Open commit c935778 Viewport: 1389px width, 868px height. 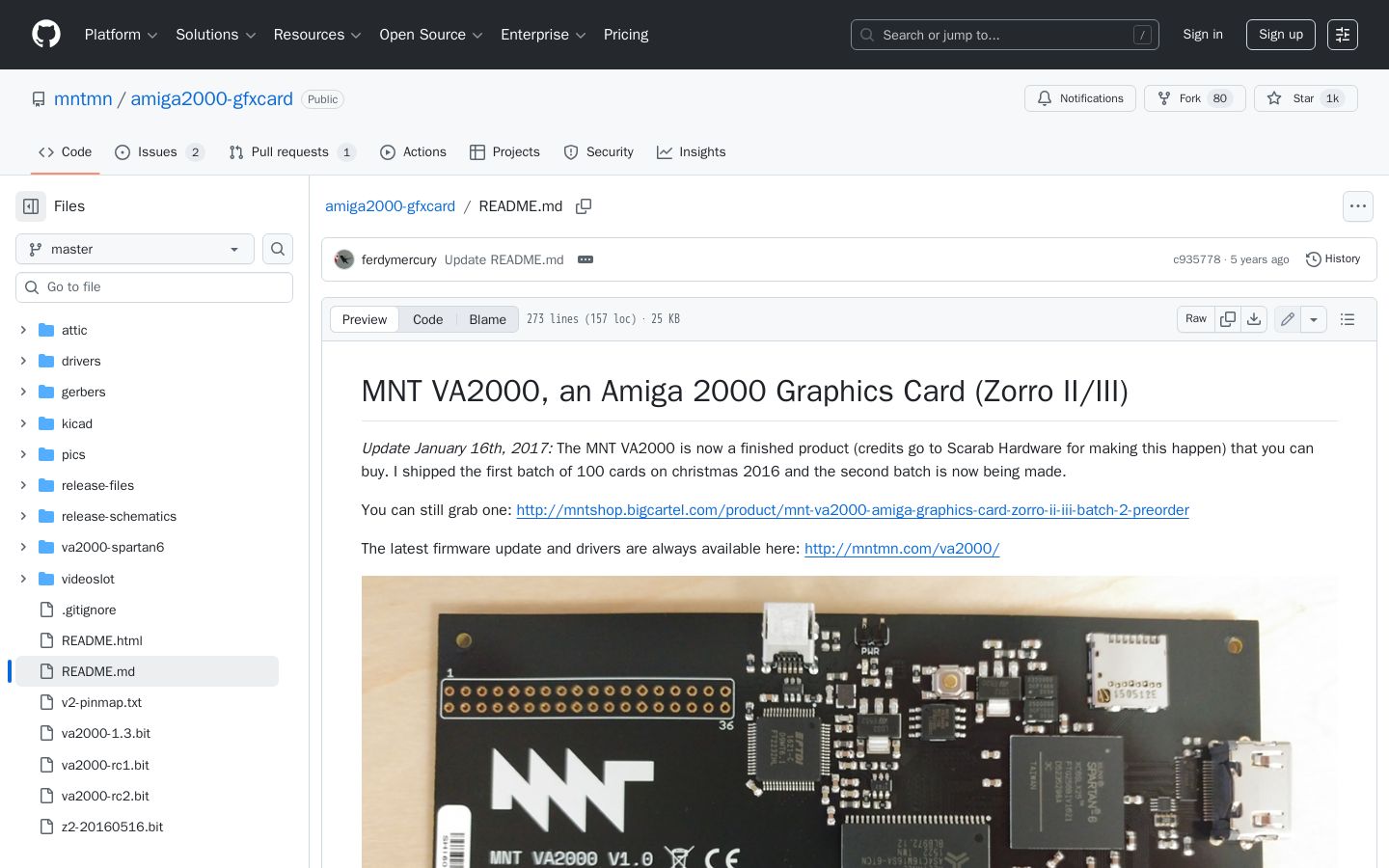tap(1196, 259)
